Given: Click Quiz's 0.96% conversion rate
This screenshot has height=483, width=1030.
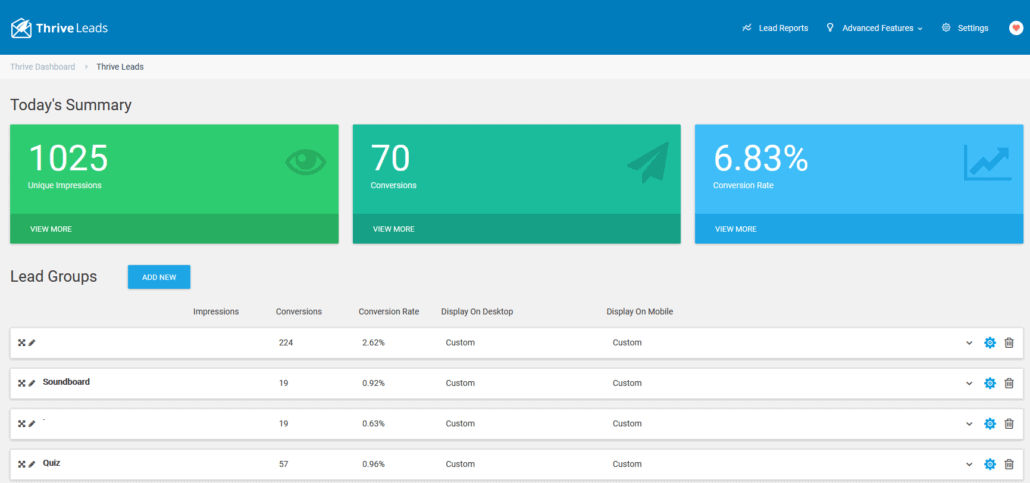Looking at the screenshot, I should pyautogui.click(x=373, y=465).
